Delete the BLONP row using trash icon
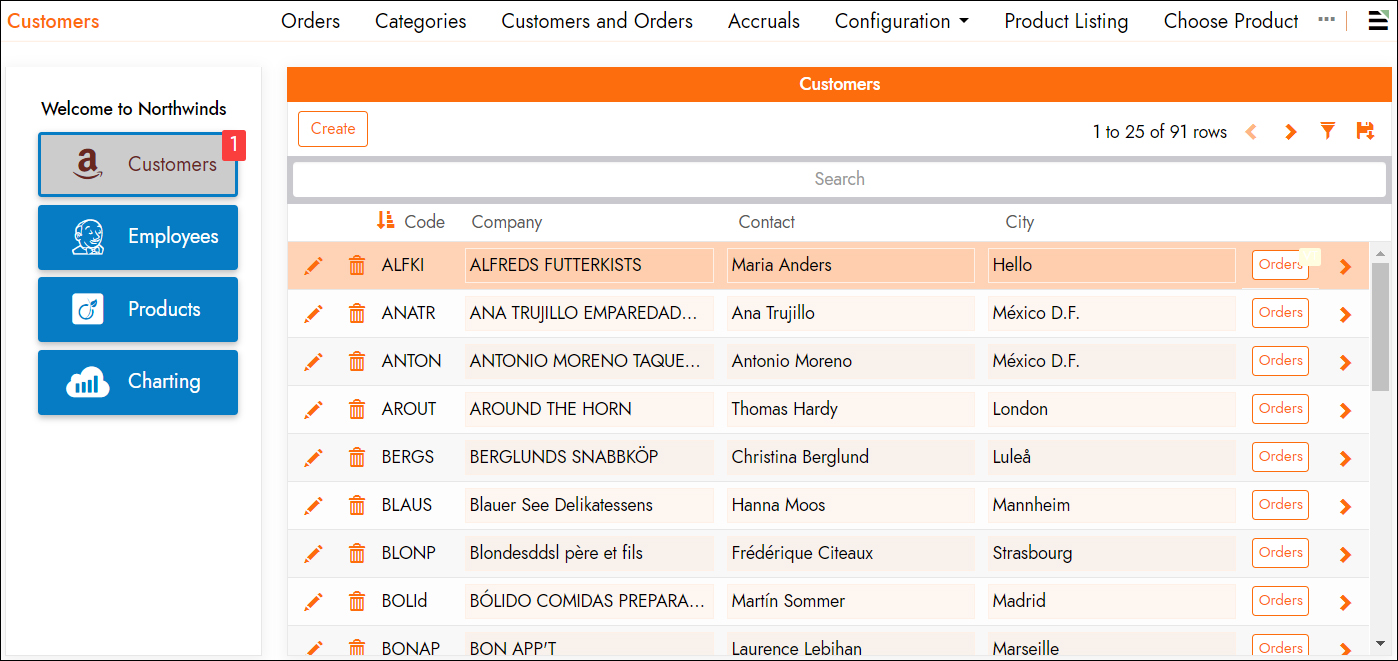This screenshot has width=1398, height=661. click(x=357, y=553)
